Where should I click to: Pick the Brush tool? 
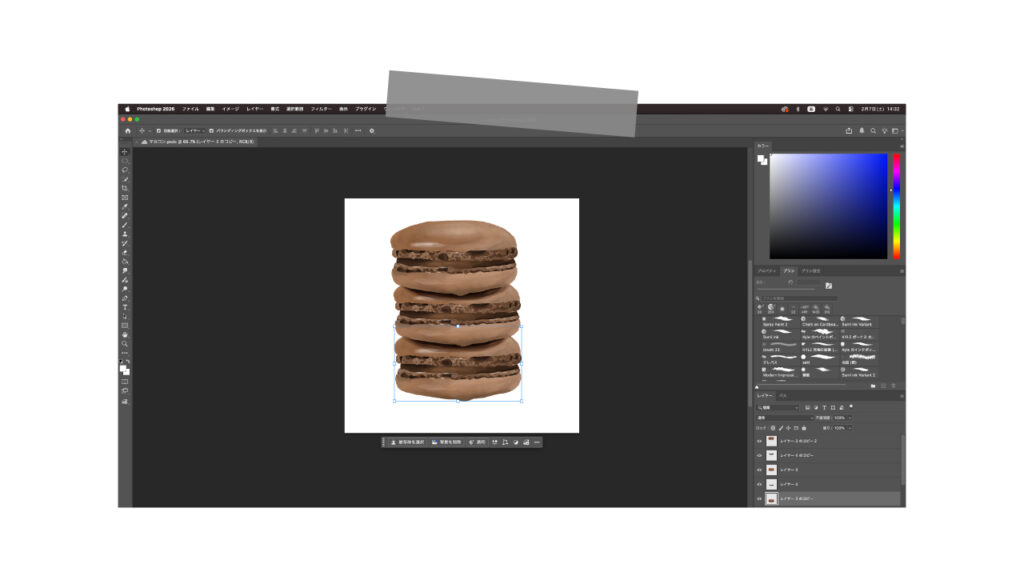[x=120, y=226]
